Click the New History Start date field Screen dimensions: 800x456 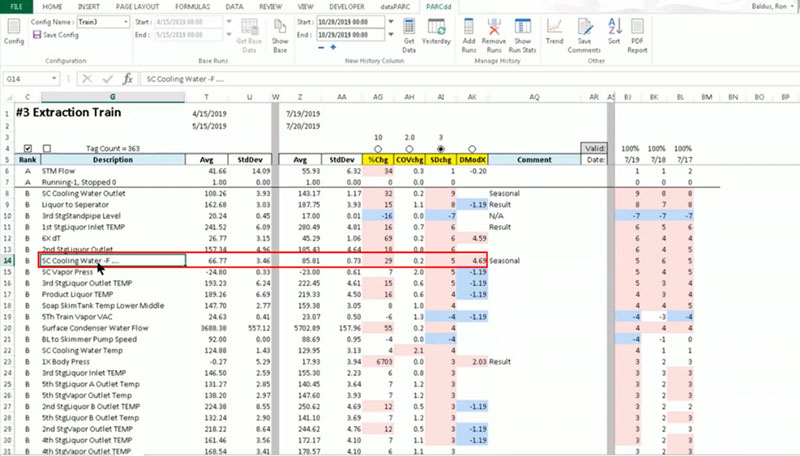coord(349,22)
